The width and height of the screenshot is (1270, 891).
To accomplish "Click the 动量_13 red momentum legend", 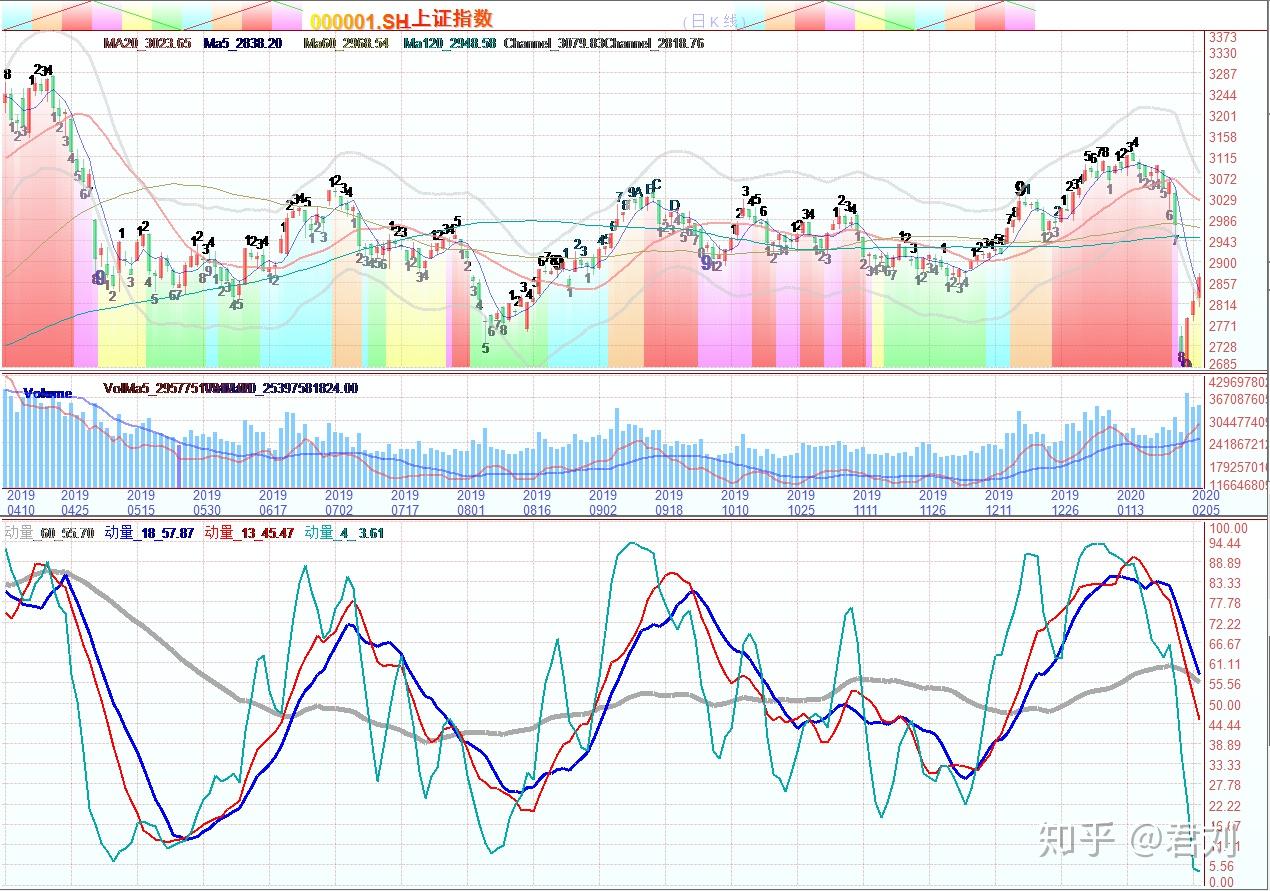I will [249, 533].
